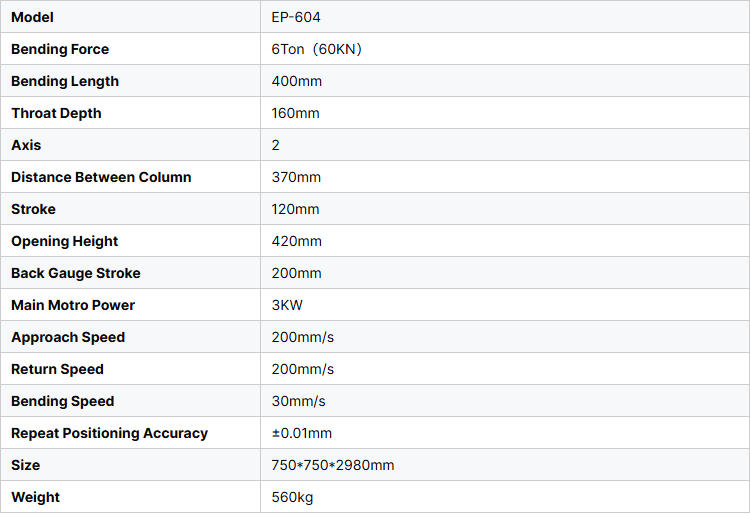The width and height of the screenshot is (750, 515).
Task: Click the Repeat Positioning Accuracy label
Action: click(109, 433)
